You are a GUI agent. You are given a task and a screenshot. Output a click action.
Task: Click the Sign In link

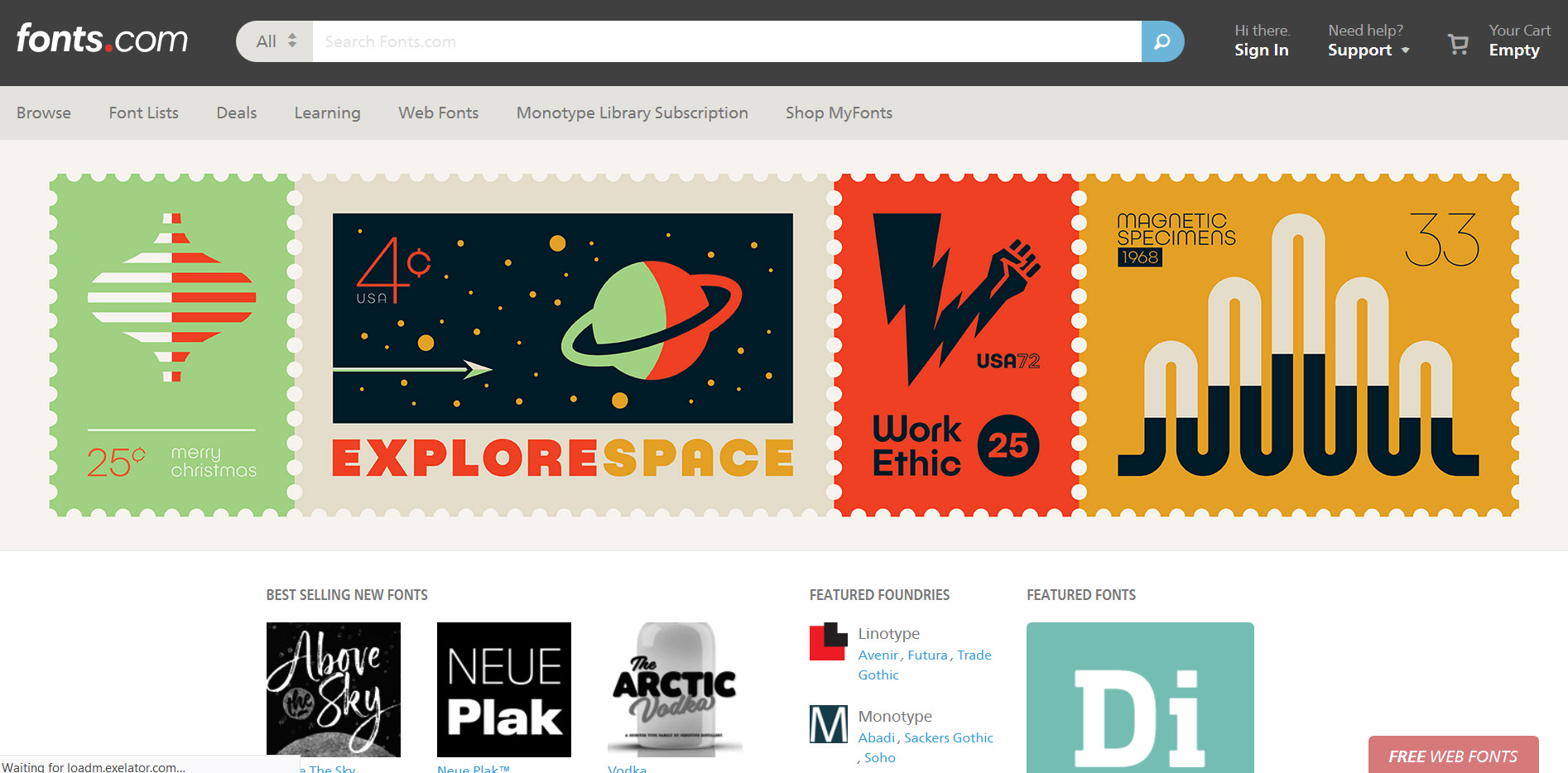[x=1261, y=50]
